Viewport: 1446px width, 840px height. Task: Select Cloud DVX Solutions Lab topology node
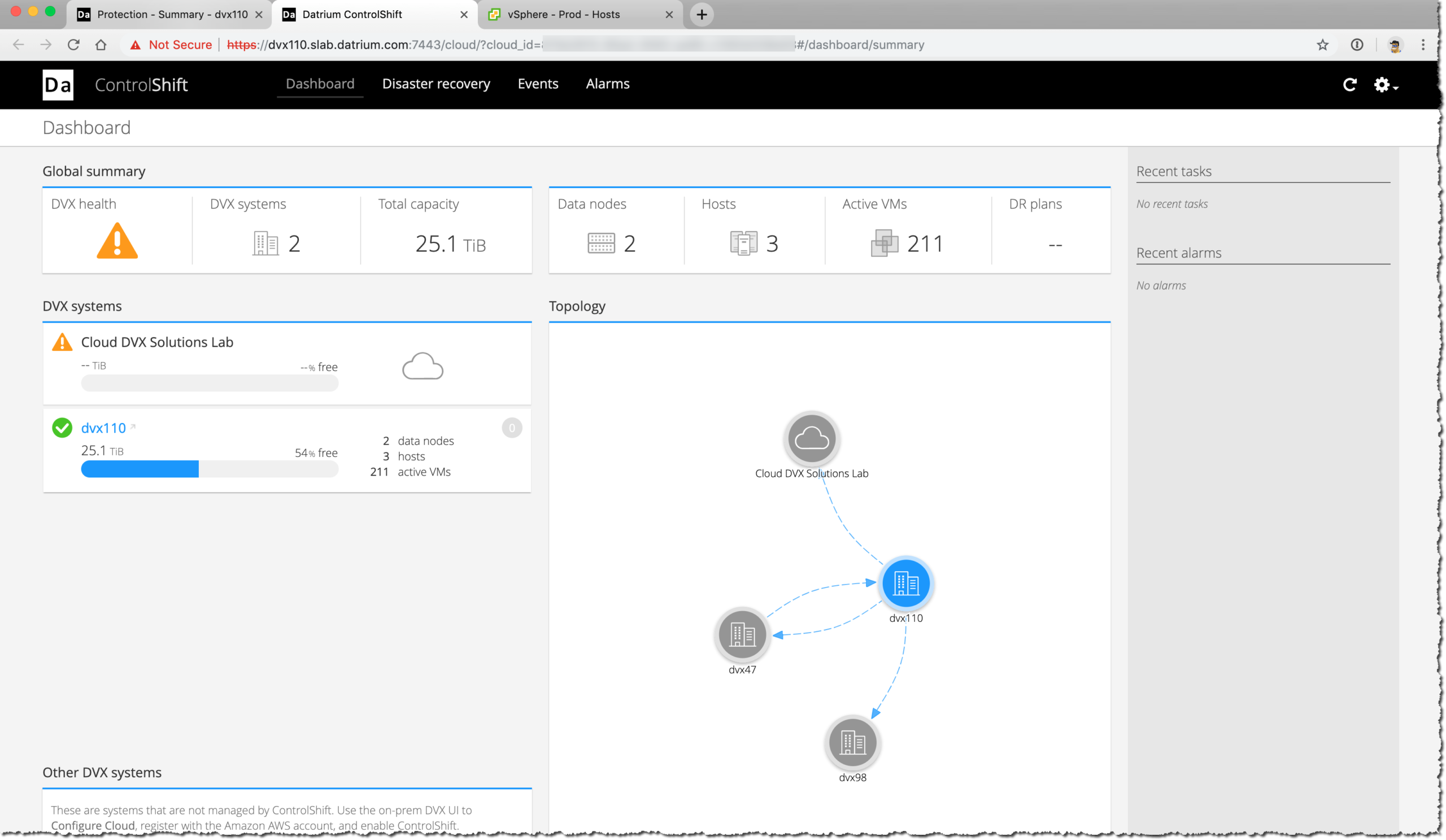coord(811,439)
